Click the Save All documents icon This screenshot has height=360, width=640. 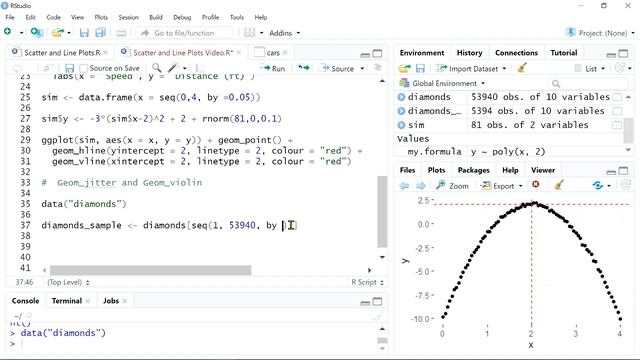[100, 33]
